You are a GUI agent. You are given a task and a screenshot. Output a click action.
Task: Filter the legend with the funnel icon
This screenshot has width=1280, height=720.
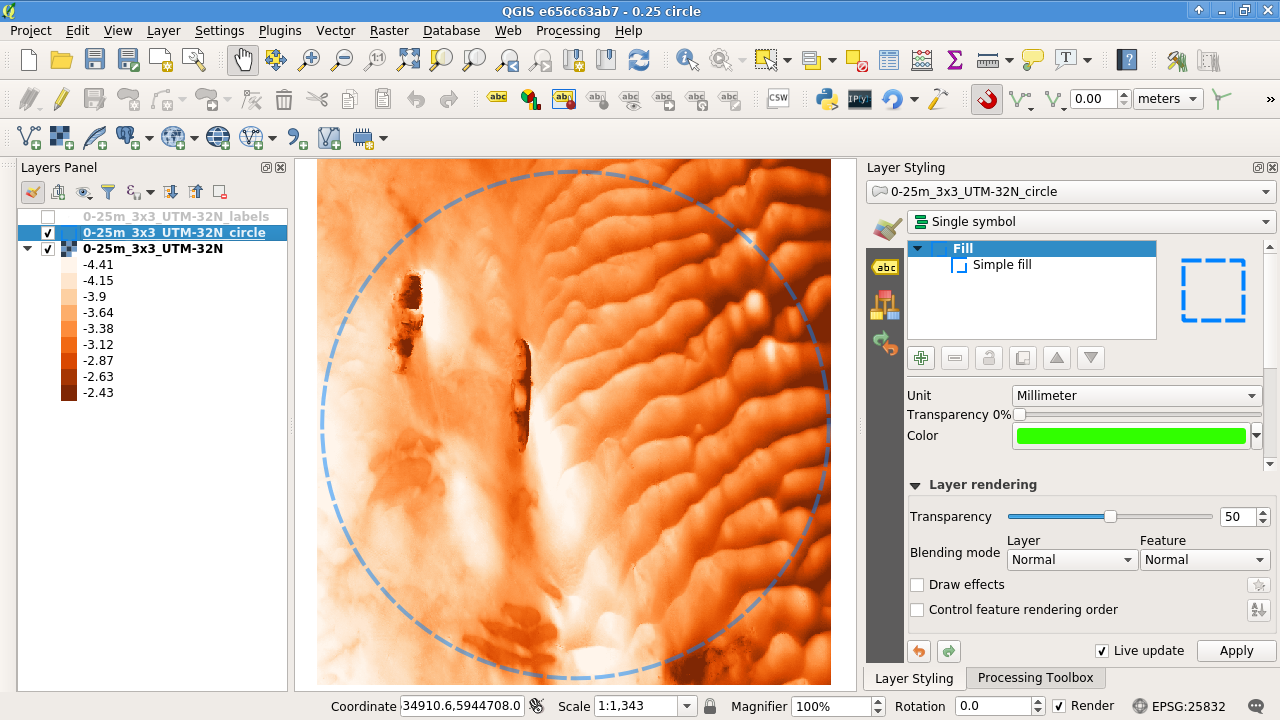(x=108, y=192)
